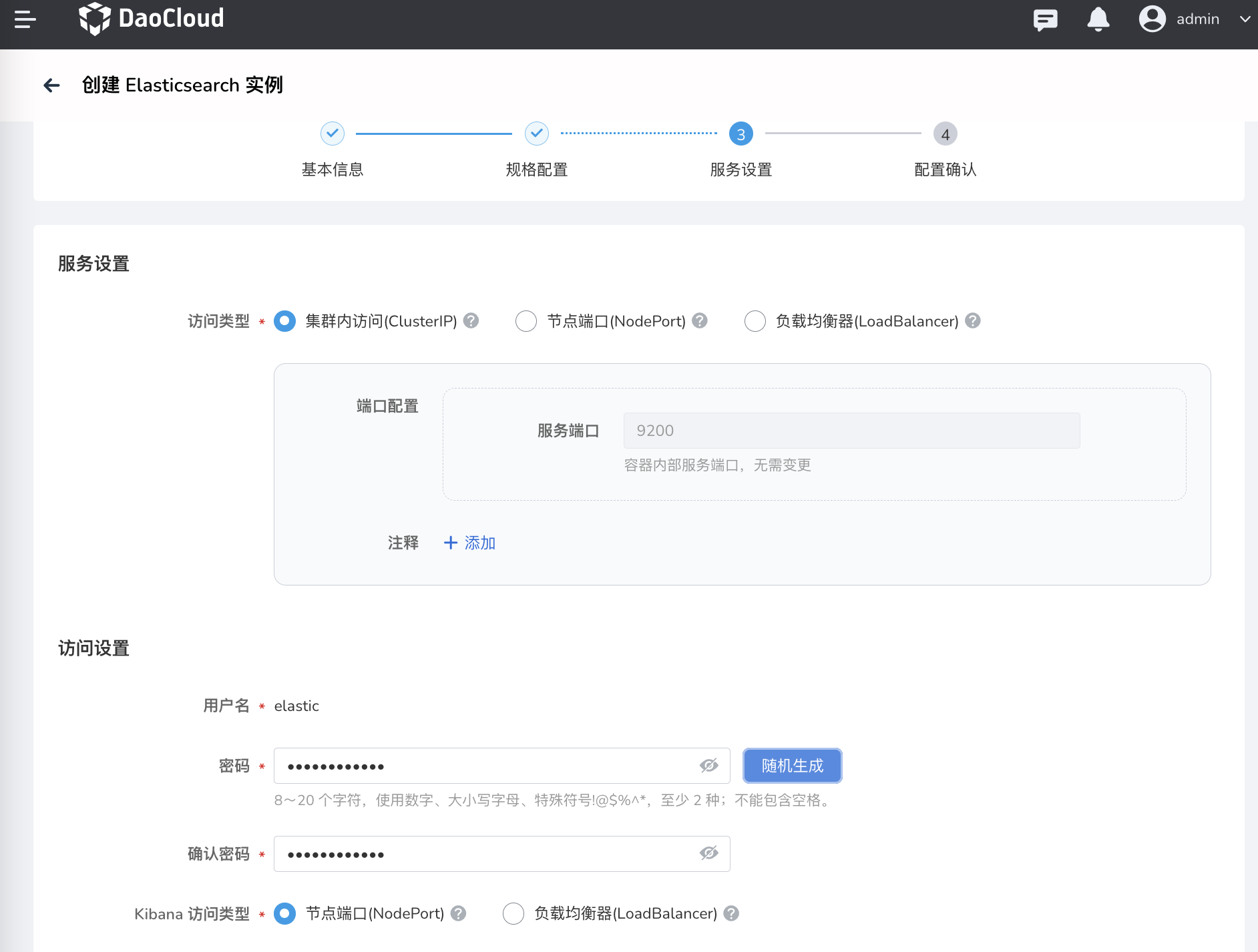
Task: Show help for ClusterIP option
Action: [x=471, y=321]
